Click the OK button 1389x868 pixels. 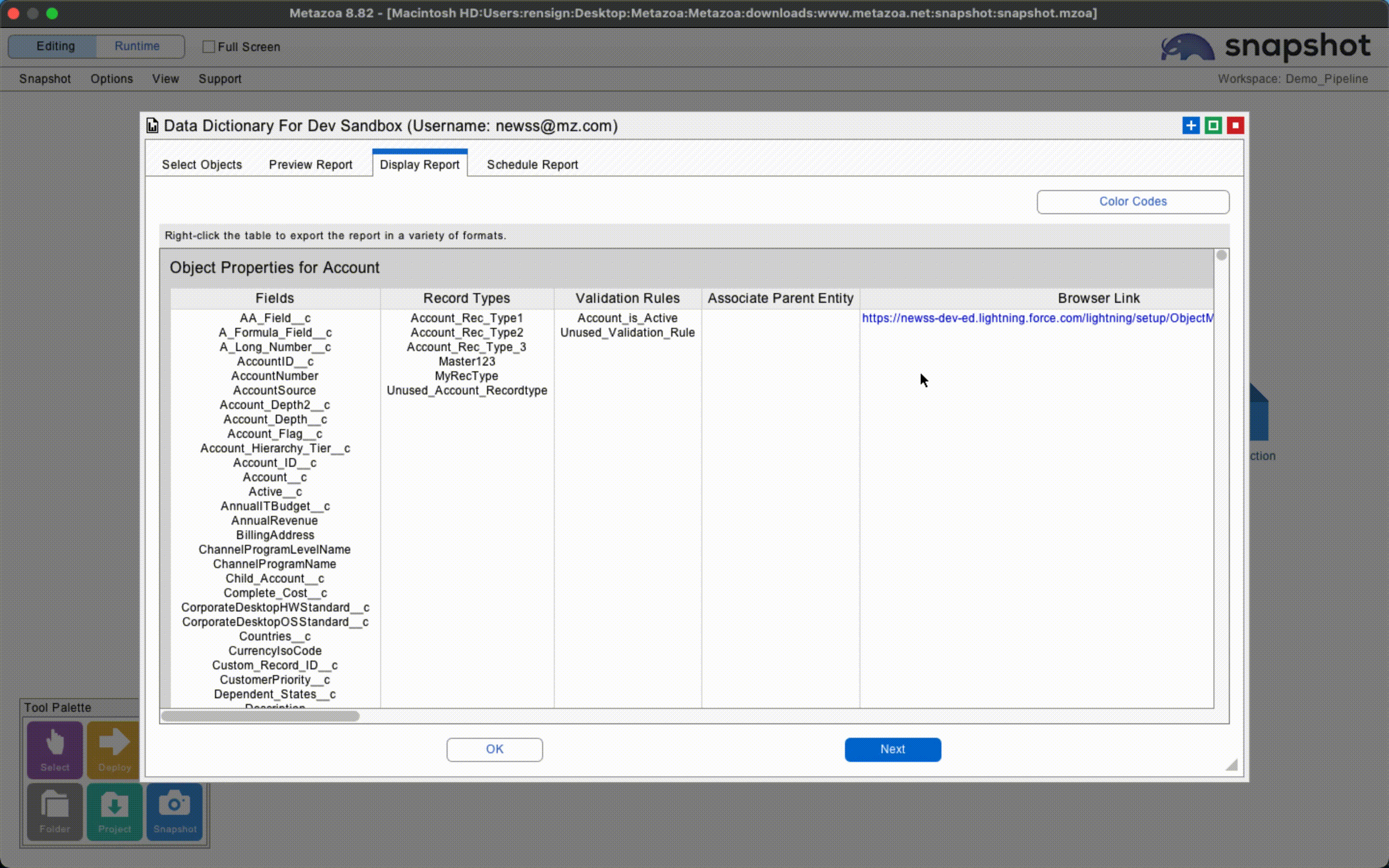coord(495,749)
